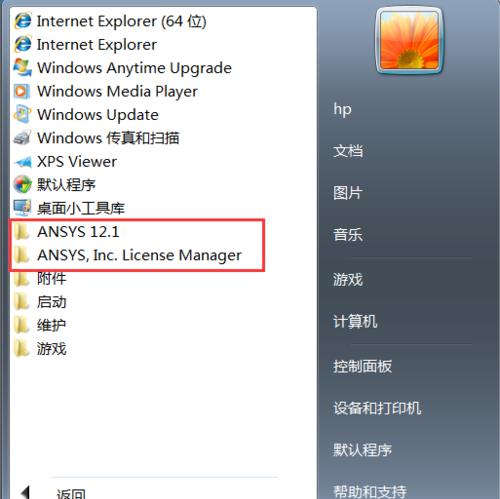Viewport: 500px width, 499px height.
Task: Click the ANSYS, Inc. License Manager folder icon
Action: pos(22,255)
